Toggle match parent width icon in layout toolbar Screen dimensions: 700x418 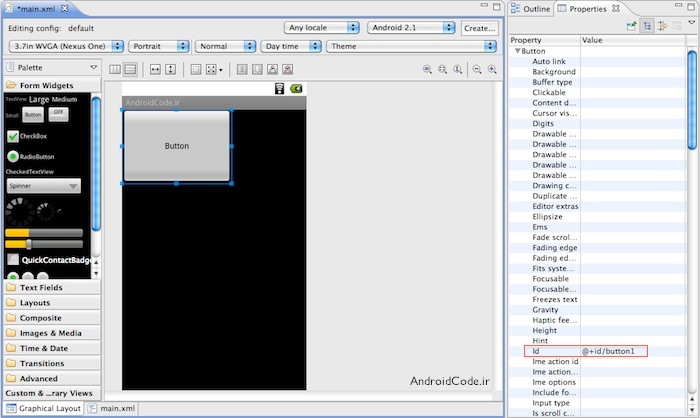[155, 69]
